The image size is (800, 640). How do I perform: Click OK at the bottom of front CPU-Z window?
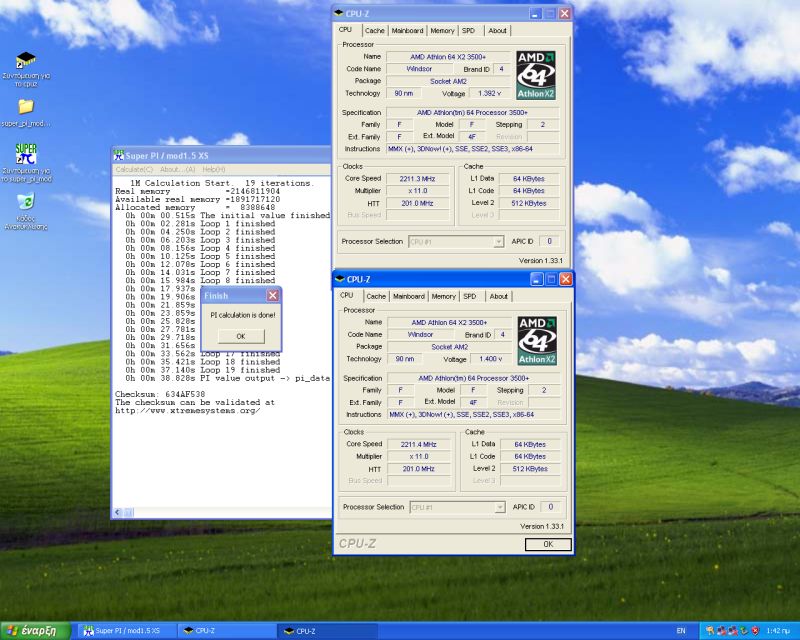point(548,544)
